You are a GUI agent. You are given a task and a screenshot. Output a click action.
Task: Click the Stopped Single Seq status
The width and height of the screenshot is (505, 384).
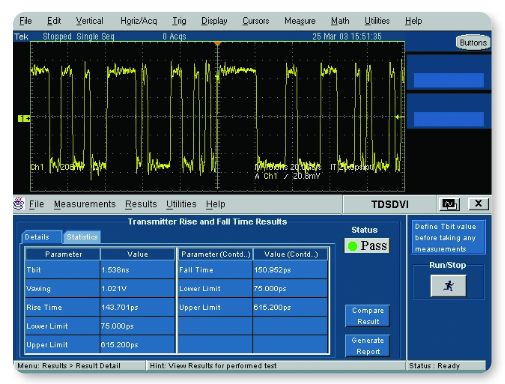(78, 36)
